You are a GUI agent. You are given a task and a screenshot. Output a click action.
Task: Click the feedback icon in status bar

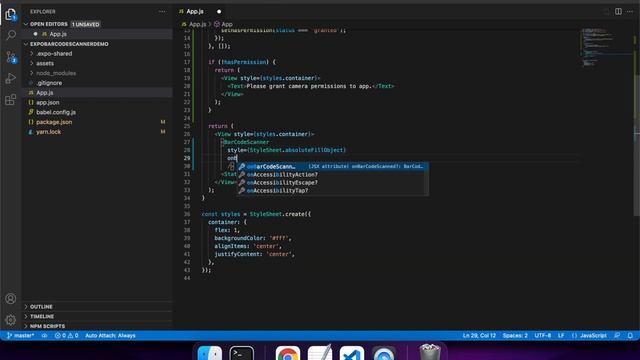tap(617, 336)
